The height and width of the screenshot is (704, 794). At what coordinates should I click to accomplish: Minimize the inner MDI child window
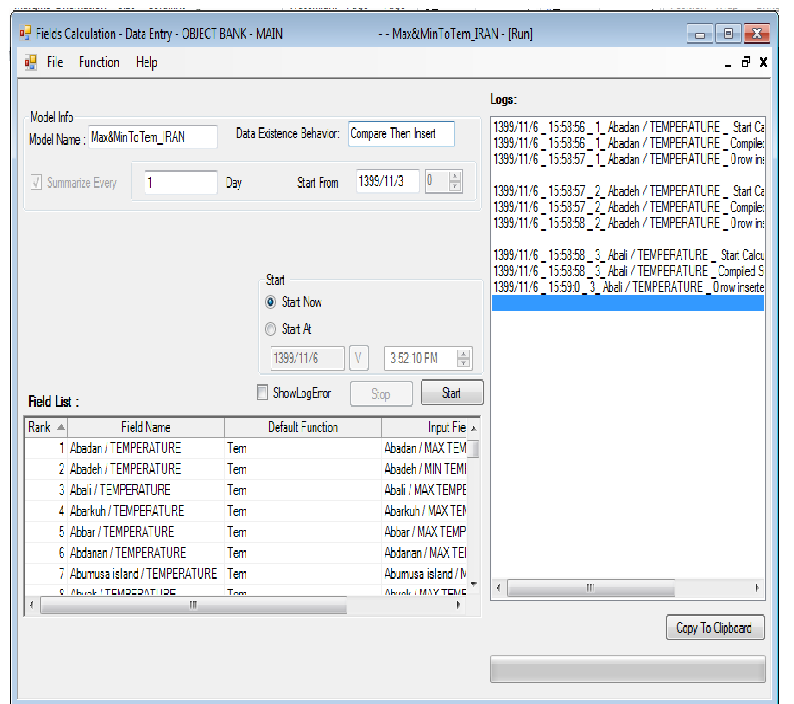pyautogui.click(x=729, y=62)
